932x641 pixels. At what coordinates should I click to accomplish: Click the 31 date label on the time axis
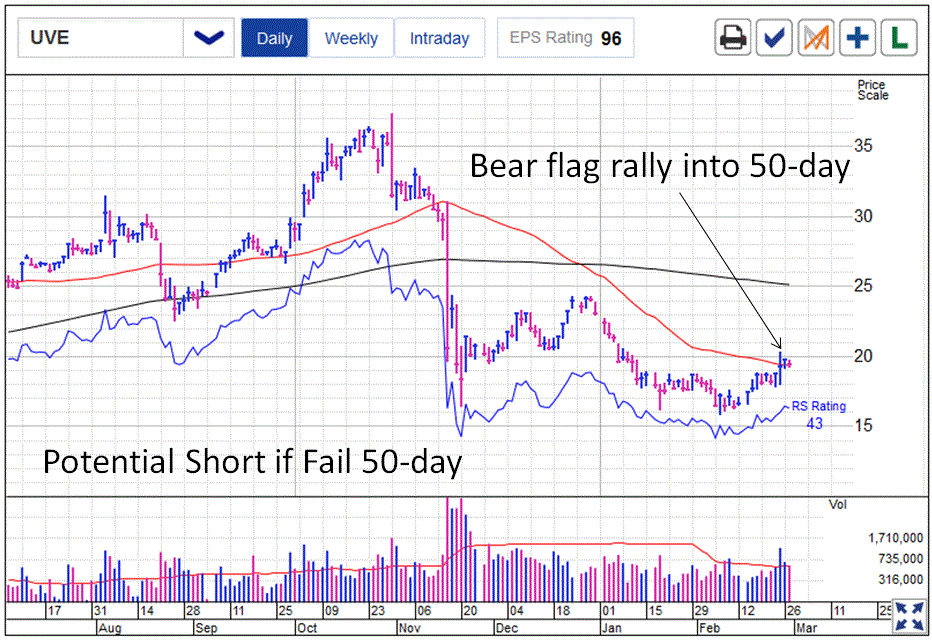tap(100, 611)
